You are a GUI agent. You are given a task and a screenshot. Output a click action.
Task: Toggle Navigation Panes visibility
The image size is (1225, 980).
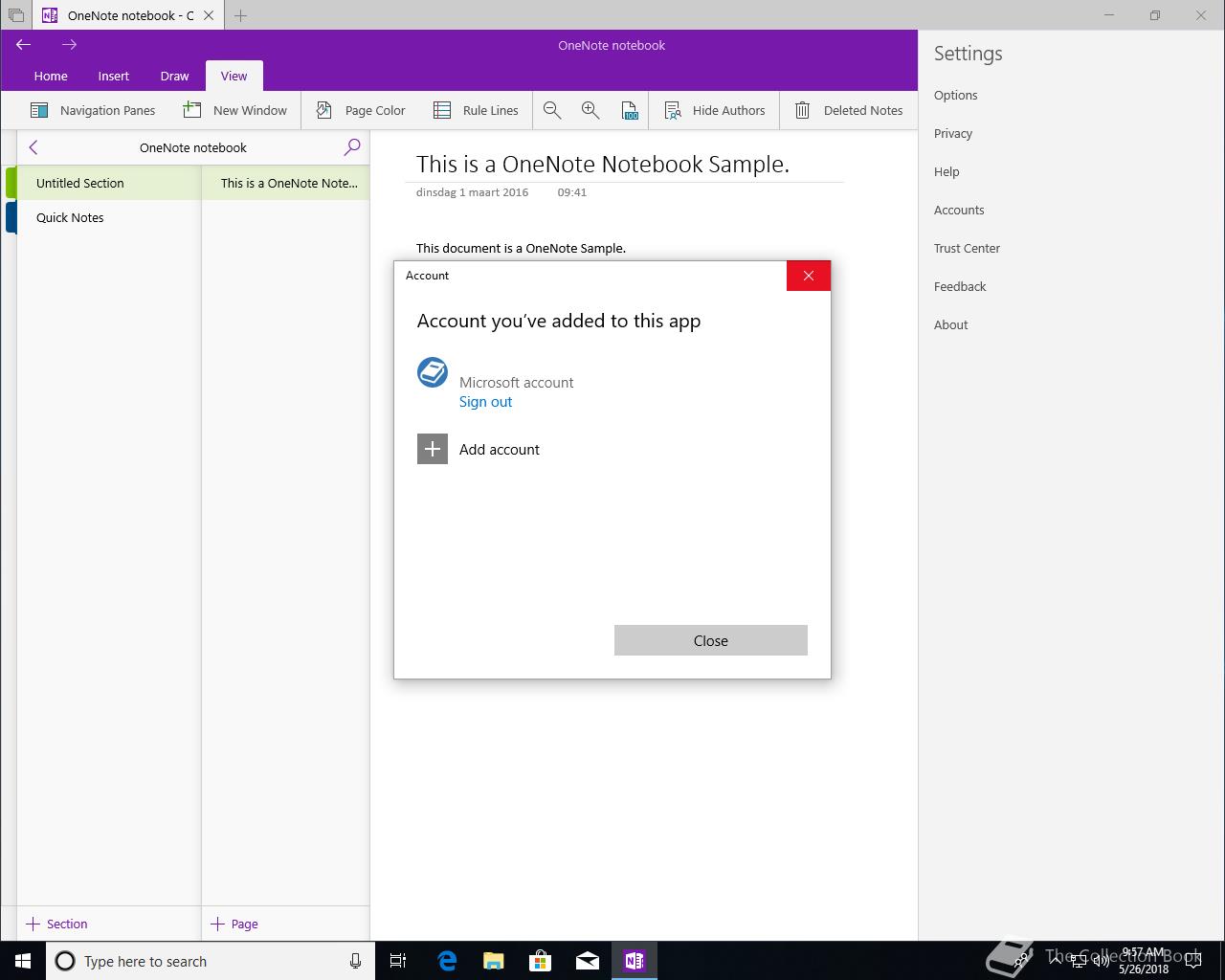click(x=93, y=110)
